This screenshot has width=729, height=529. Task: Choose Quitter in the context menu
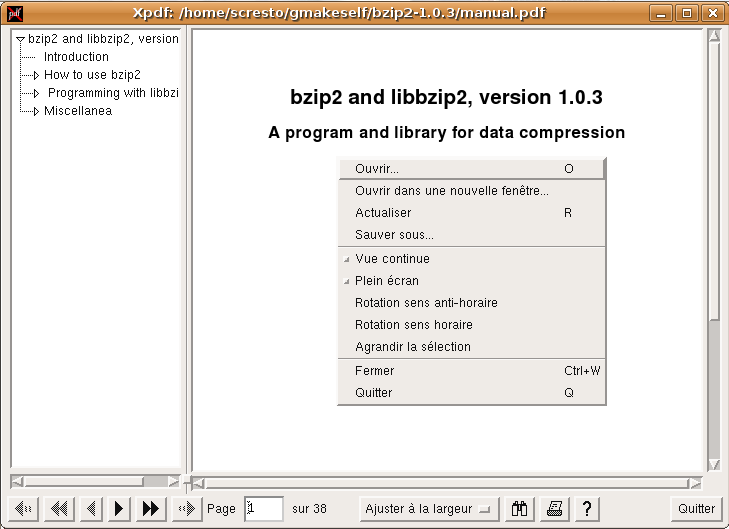click(471, 393)
